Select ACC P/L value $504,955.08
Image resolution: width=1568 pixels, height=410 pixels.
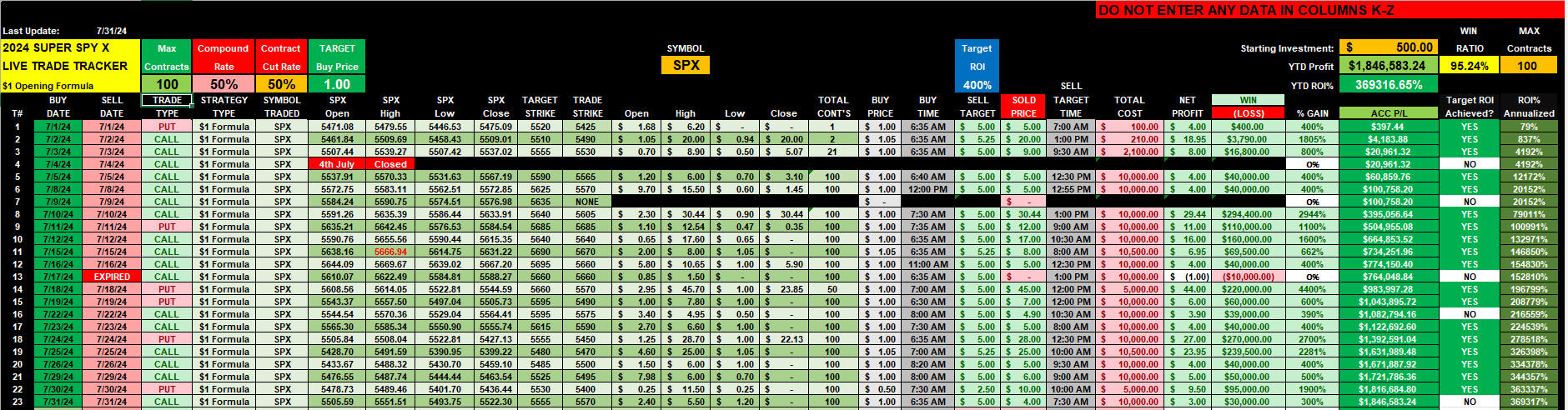[x=1389, y=227]
